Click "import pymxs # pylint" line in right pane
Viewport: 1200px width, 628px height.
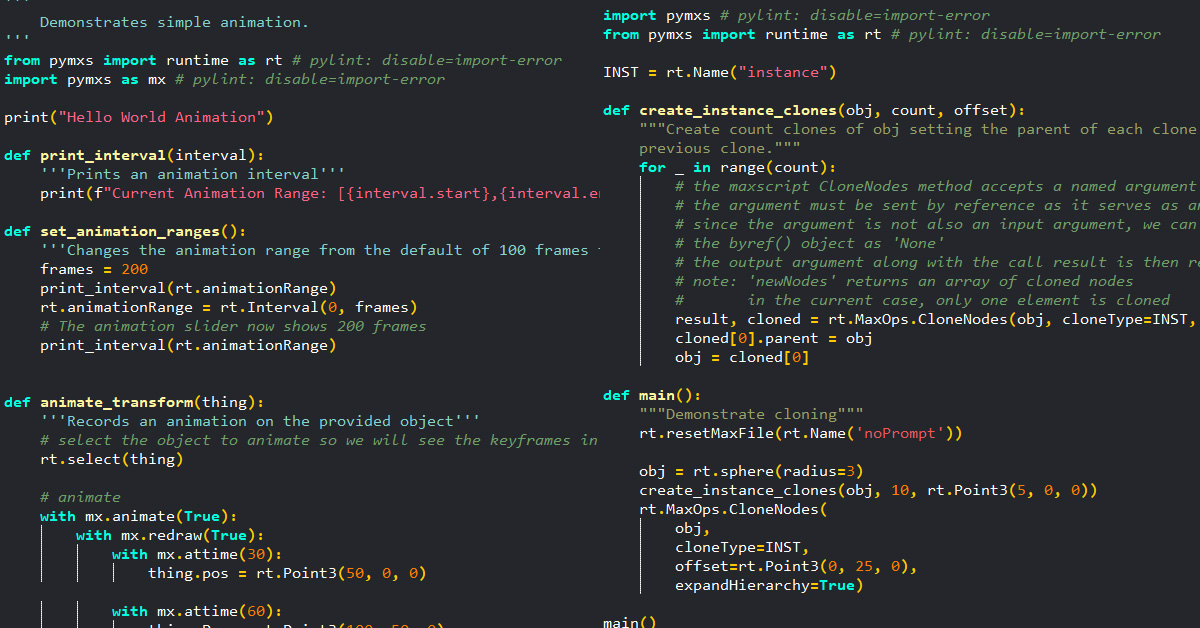[x=796, y=15]
